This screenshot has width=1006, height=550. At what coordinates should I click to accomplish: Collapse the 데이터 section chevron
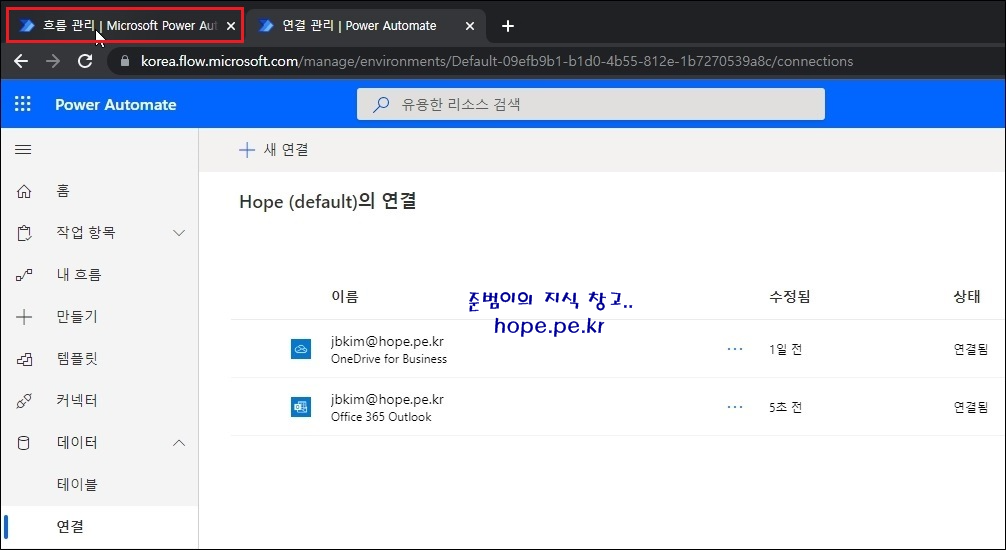pyautogui.click(x=179, y=443)
